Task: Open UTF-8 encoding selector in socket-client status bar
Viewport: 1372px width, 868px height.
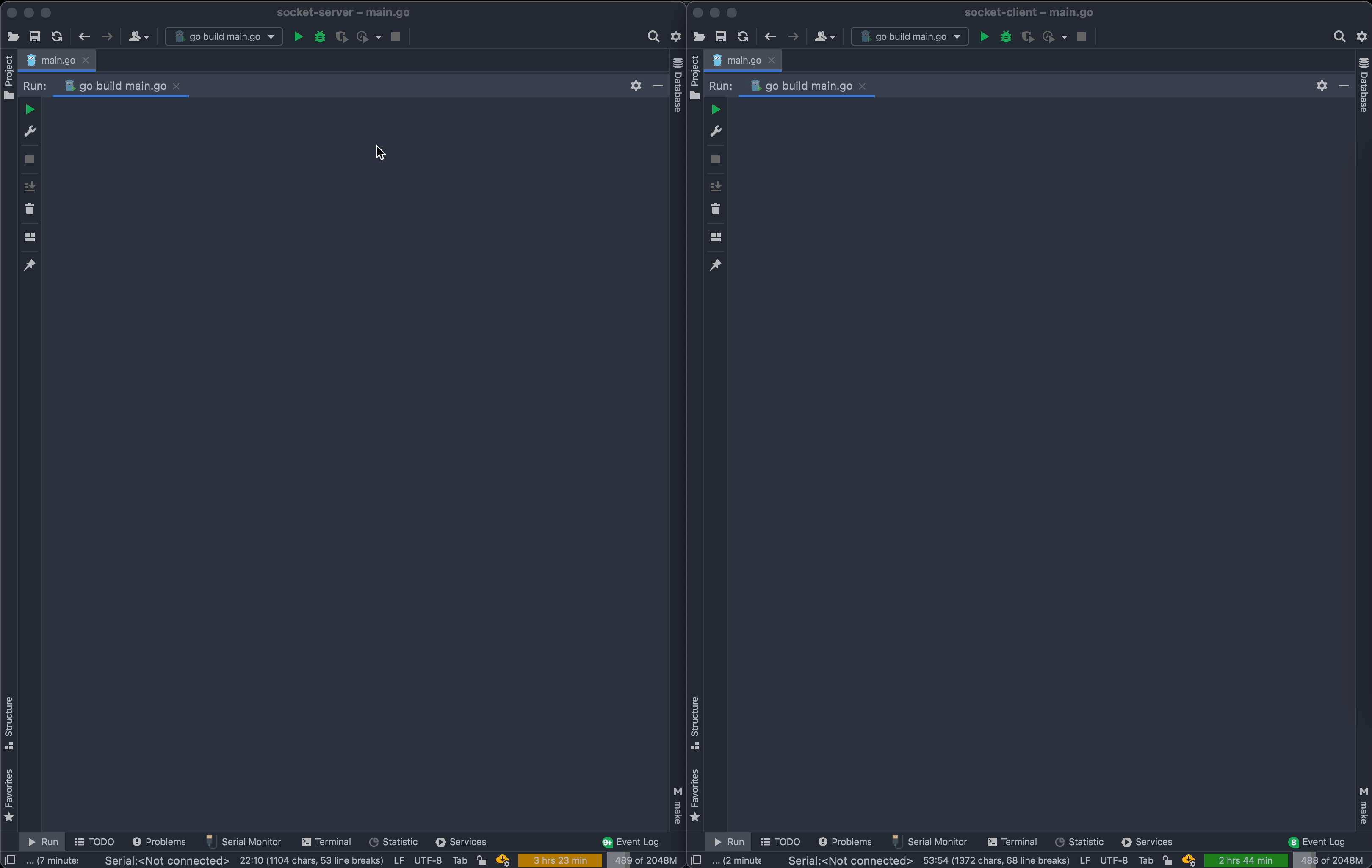Action: 1113,860
